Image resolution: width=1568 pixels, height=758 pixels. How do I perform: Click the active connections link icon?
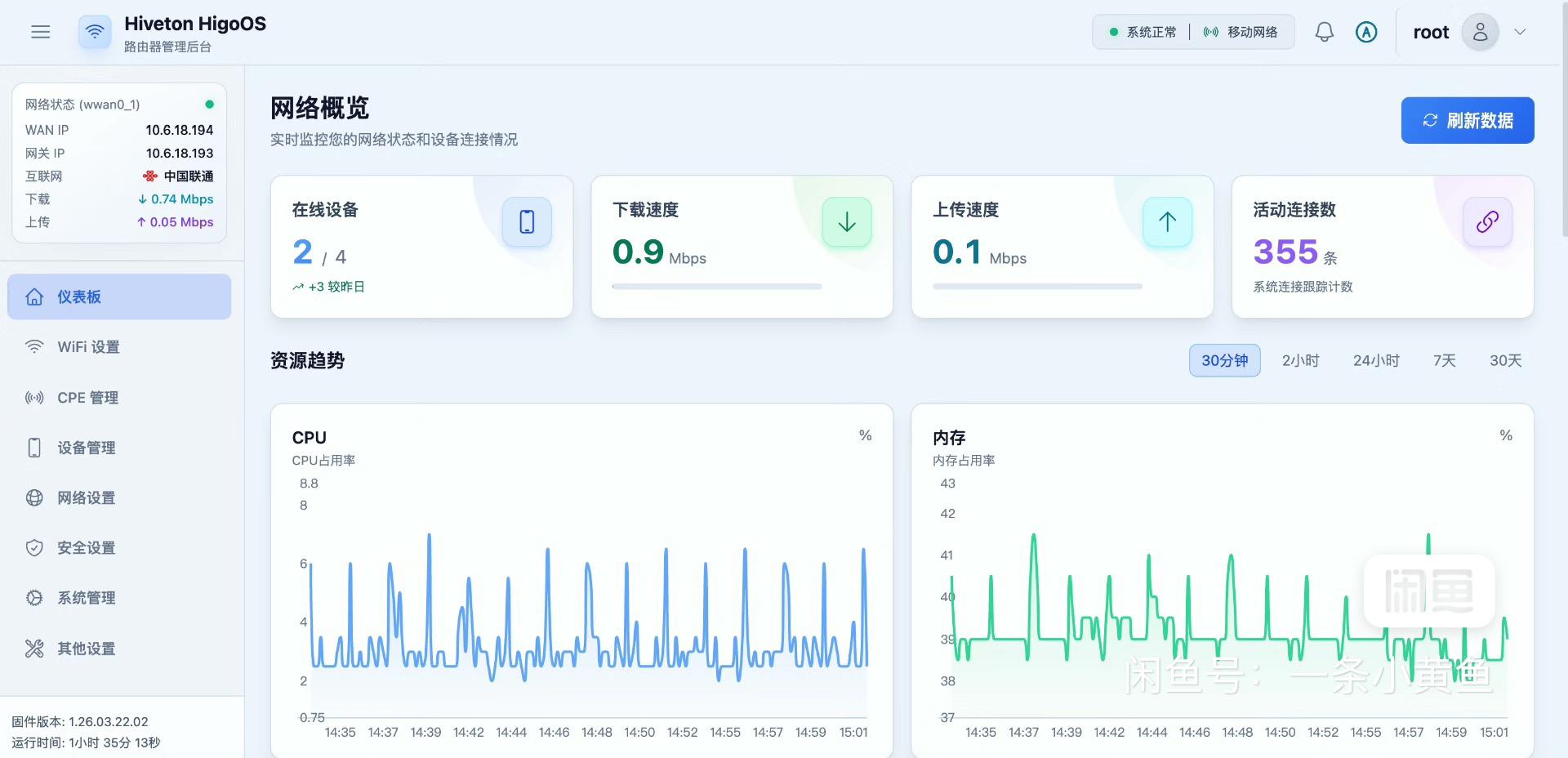point(1487,222)
